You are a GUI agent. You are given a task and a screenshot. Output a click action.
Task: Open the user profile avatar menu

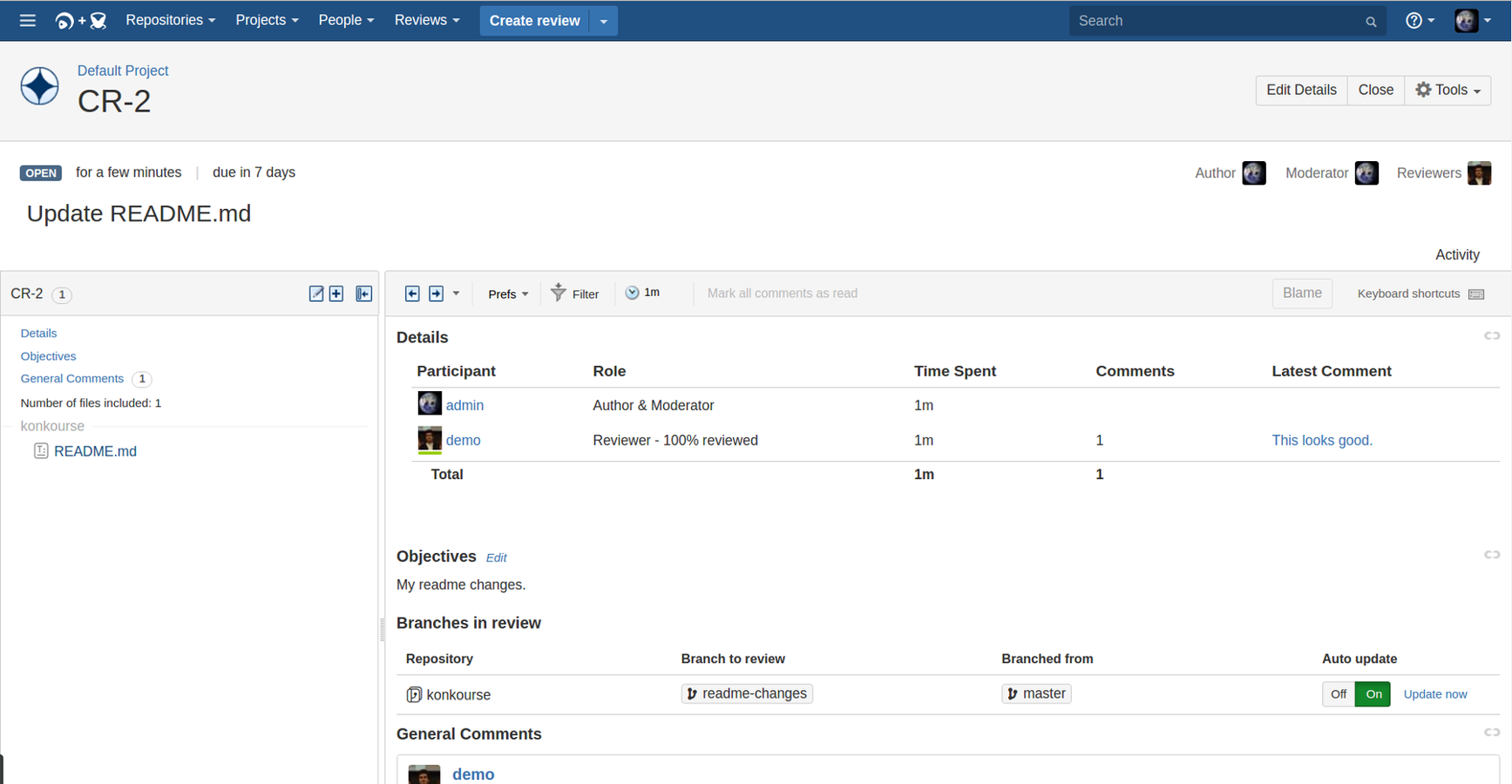(1473, 20)
